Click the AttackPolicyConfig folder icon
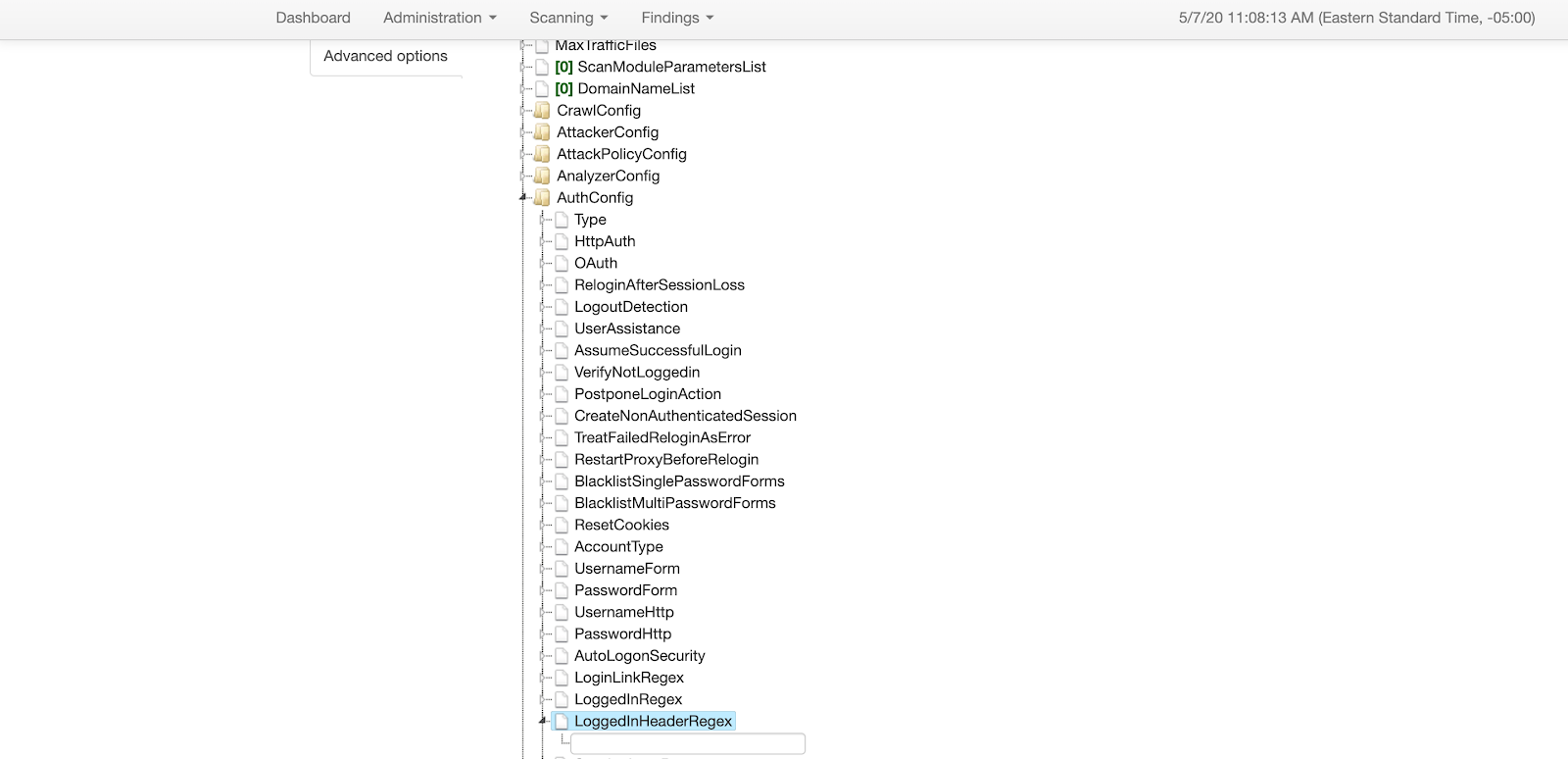The height and width of the screenshot is (759, 1568). 542,154
